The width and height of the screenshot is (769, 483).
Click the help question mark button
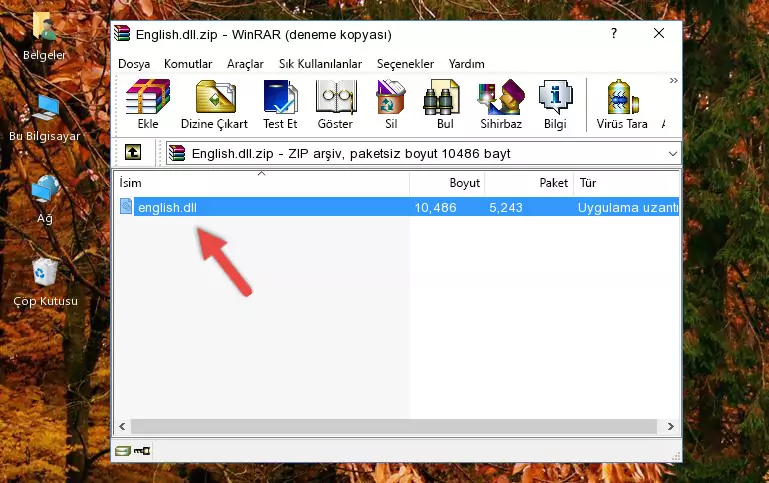point(614,33)
